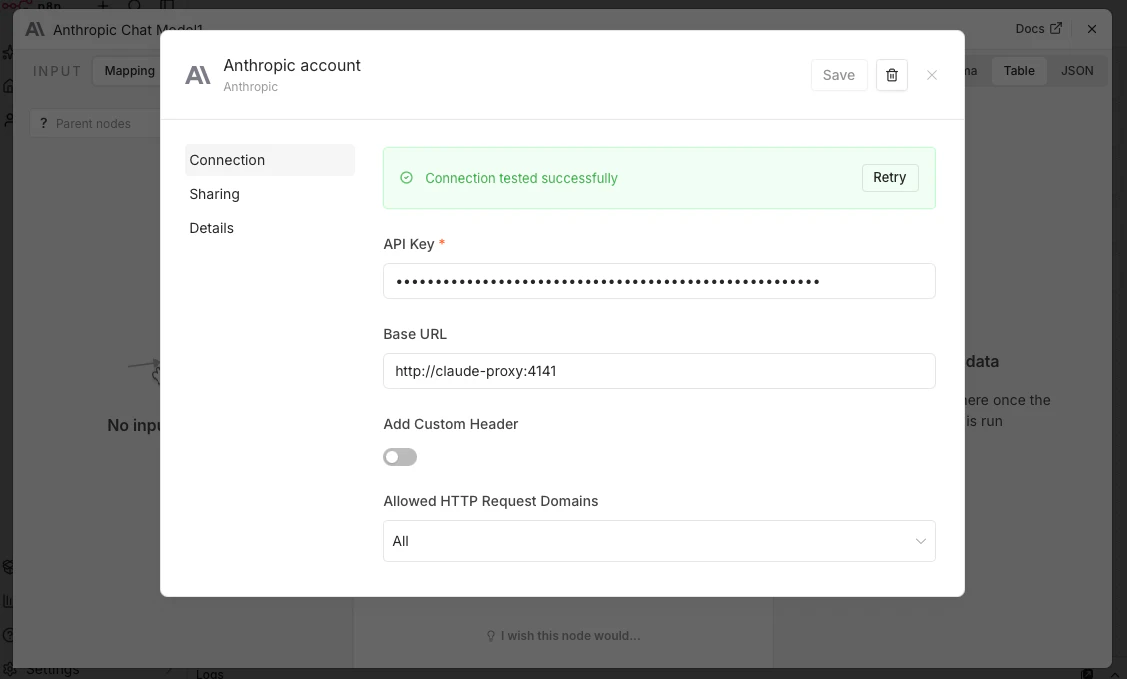Focus the API Key field
The image size is (1127, 679).
click(x=659, y=281)
